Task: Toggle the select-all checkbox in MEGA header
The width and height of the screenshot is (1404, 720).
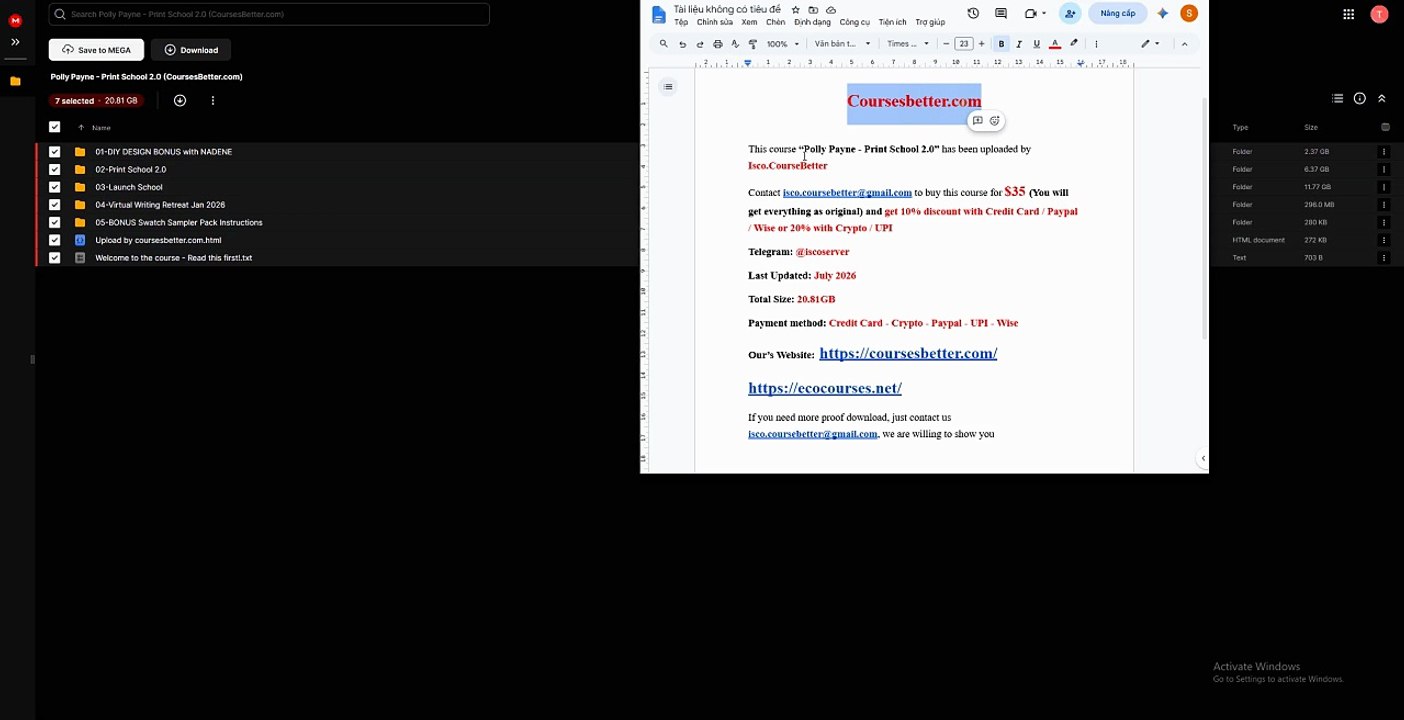Action: pos(54,127)
